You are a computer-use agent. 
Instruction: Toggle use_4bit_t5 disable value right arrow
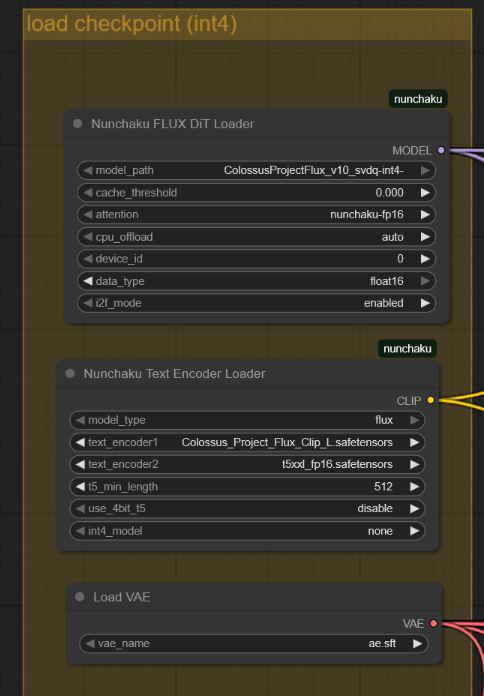click(414, 509)
